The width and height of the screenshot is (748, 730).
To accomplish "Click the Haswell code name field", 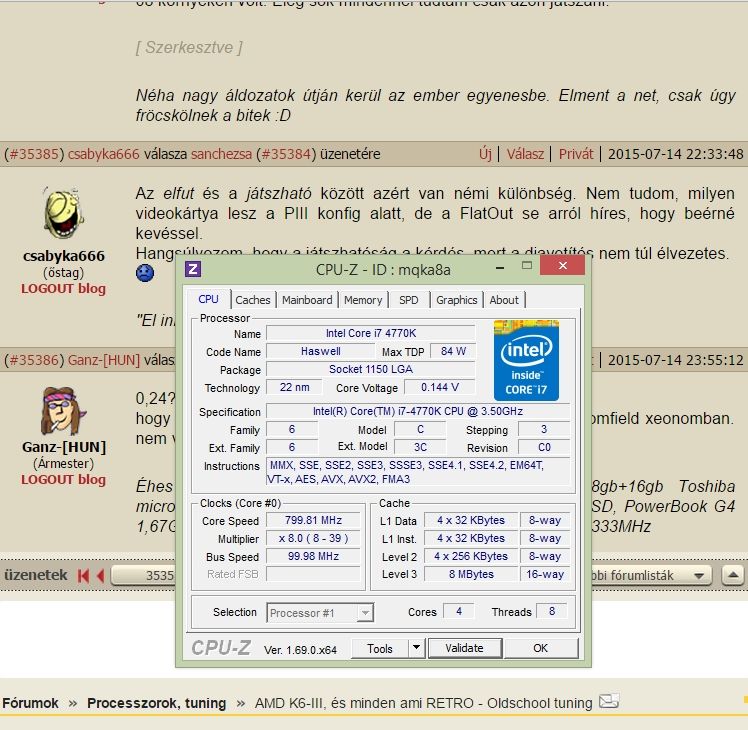I will [321, 351].
